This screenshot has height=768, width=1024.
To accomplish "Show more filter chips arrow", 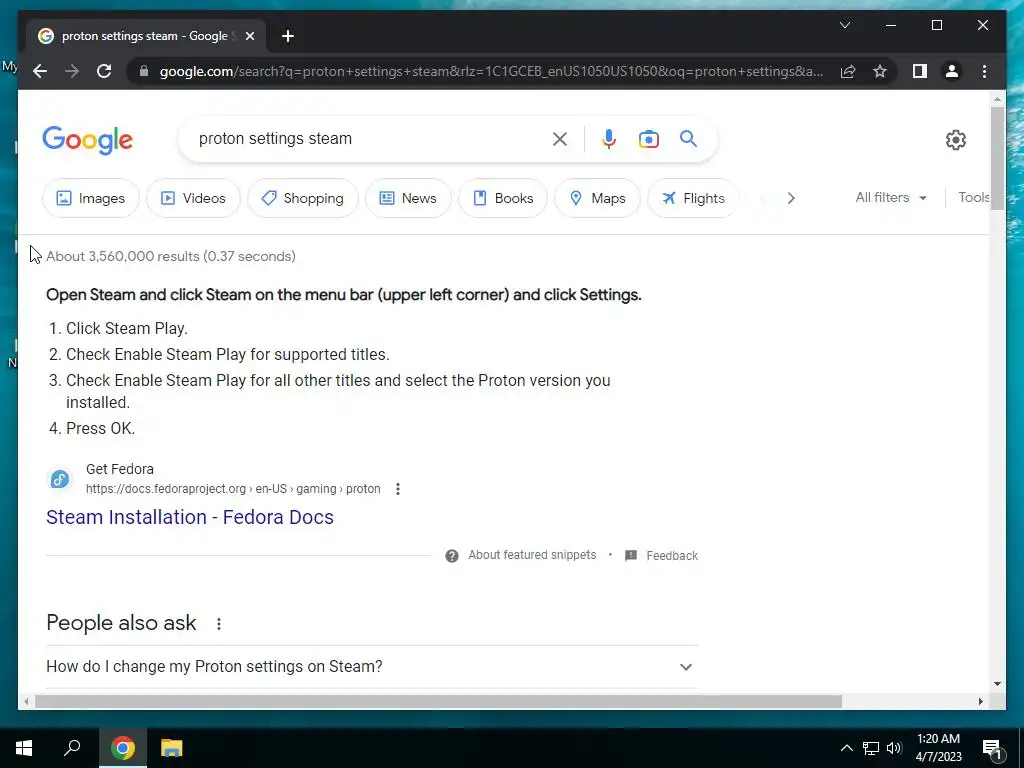I will [x=791, y=198].
